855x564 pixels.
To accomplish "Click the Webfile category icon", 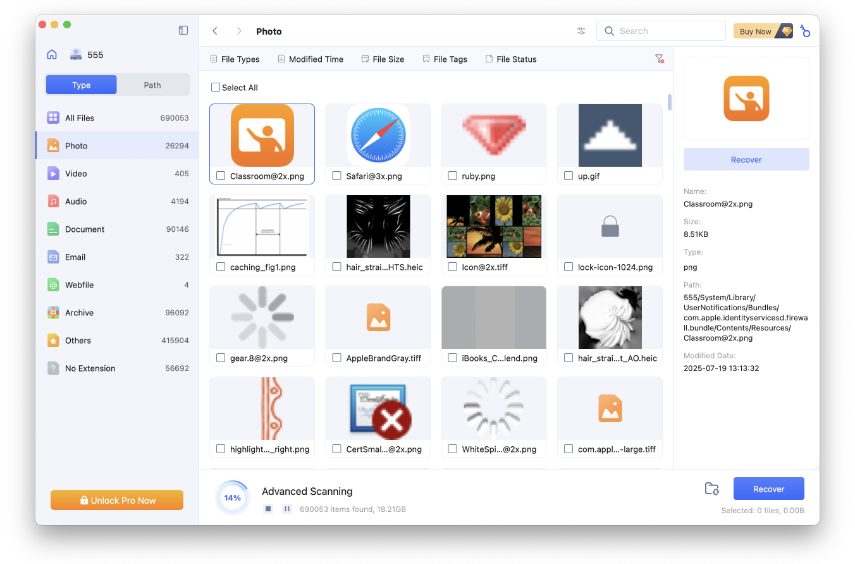I will tap(53, 285).
